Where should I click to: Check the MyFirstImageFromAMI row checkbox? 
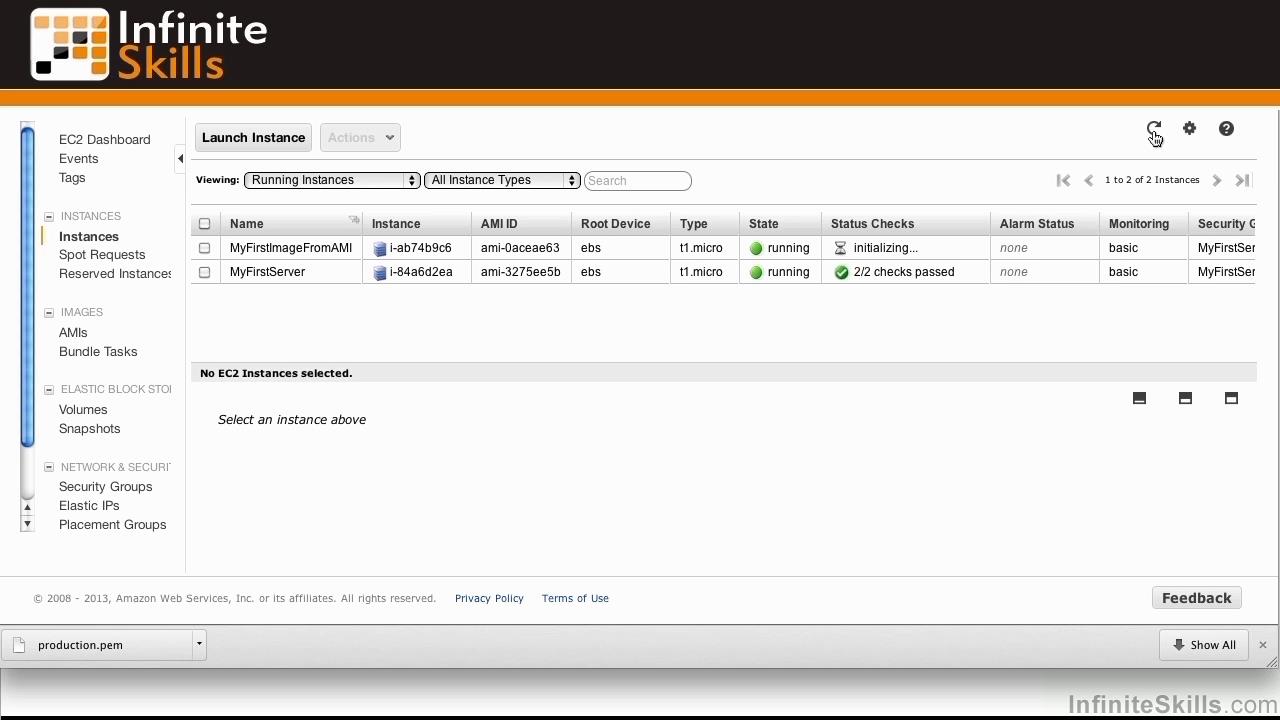coord(204,248)
